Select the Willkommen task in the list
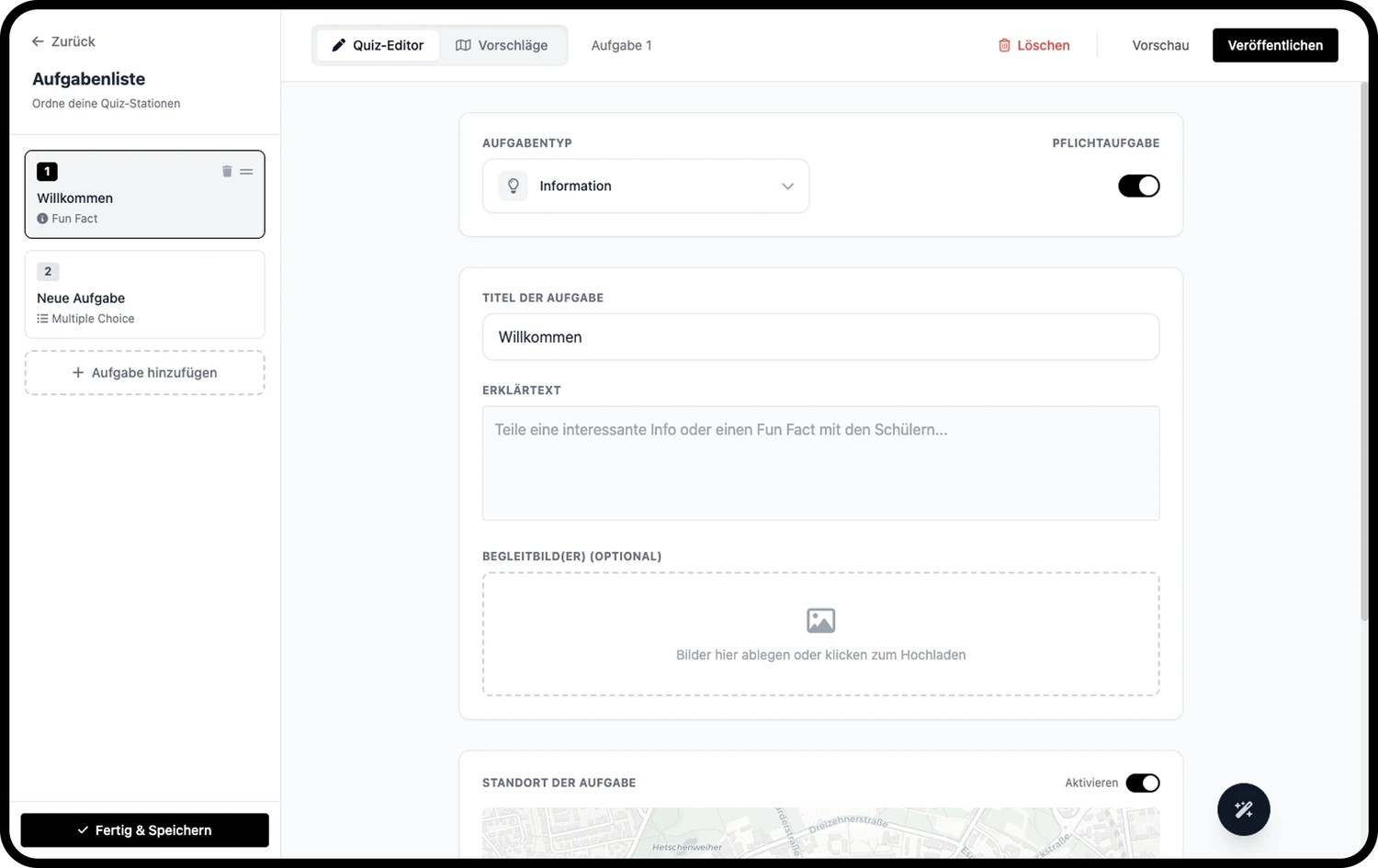The width and height of the screenshot is (1378, 868). click(x=145, y=195)
